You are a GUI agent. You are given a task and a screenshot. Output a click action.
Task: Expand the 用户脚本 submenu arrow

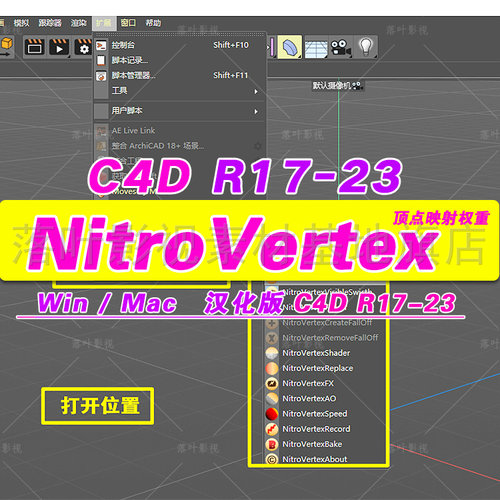[256, 111]
